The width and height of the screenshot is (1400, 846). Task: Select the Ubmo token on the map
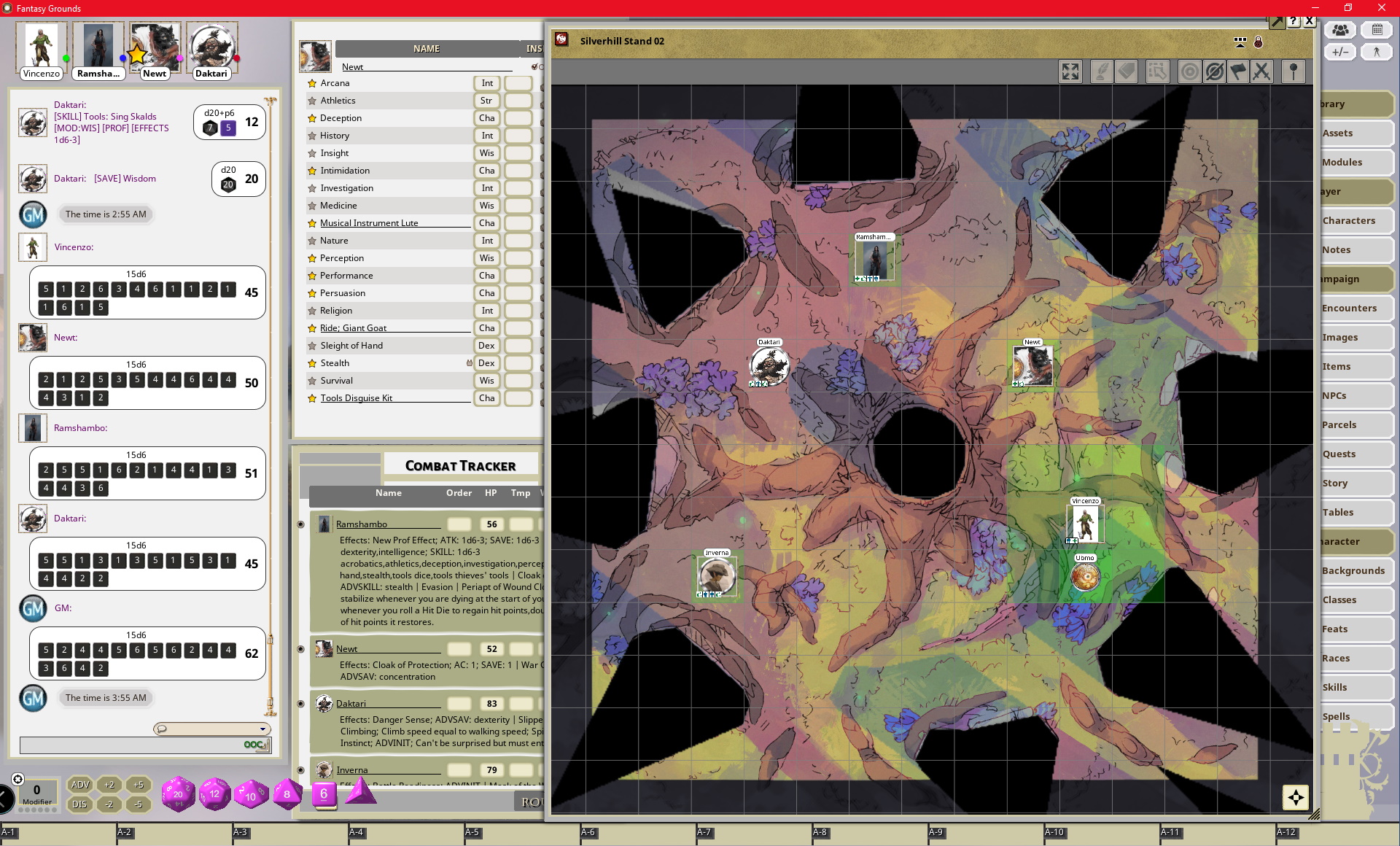1085,576
